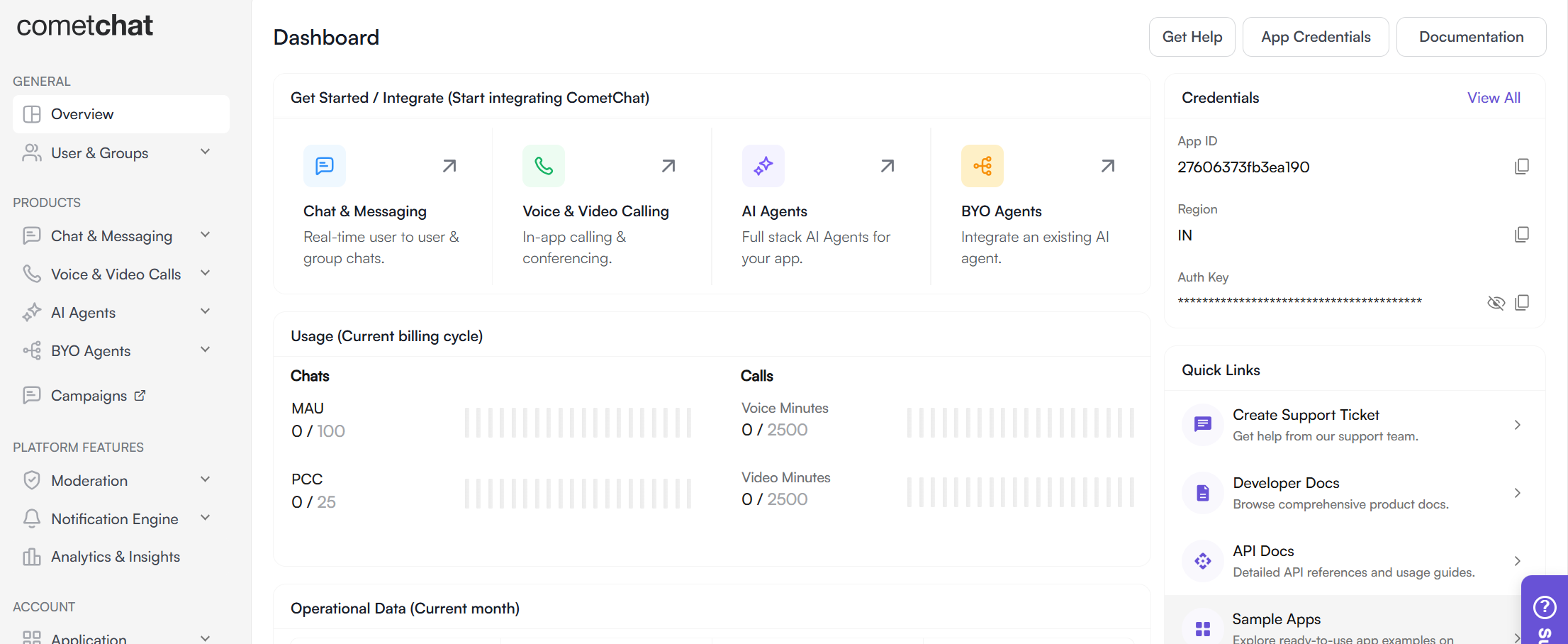
Task: Expand the AI Agents sidebar section
Action: (206, 311)
